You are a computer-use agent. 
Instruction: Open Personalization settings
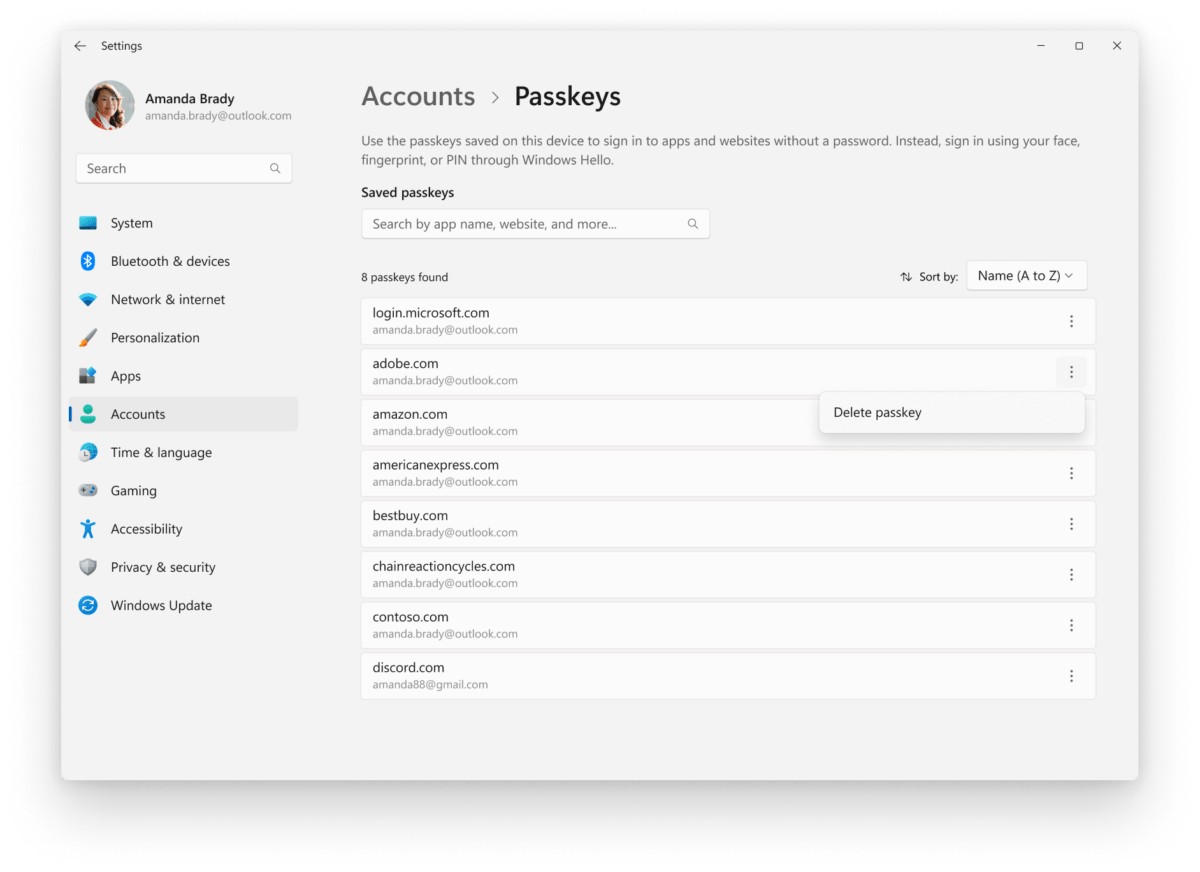[184, 338]
